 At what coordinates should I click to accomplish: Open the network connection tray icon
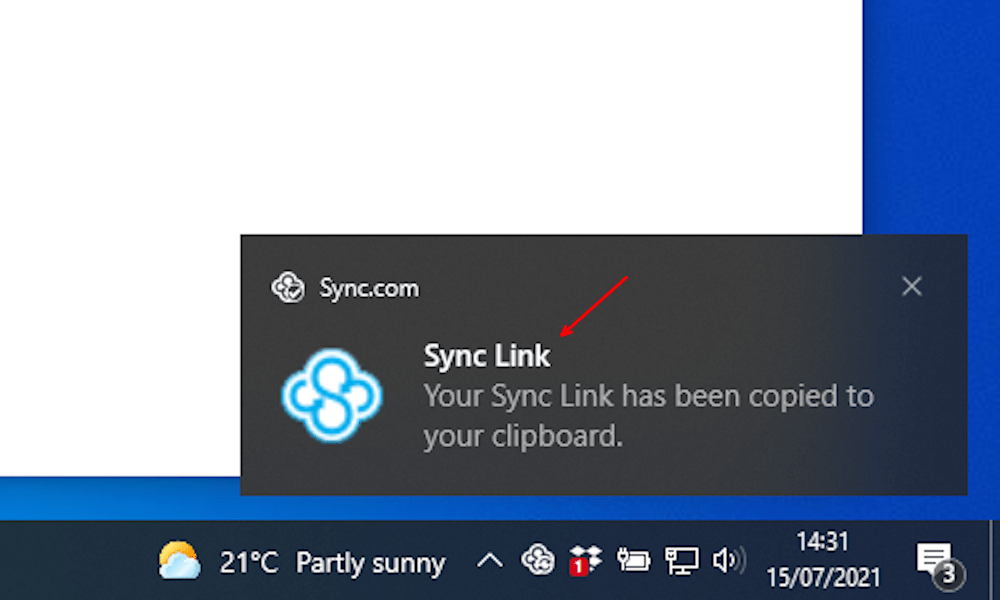682,561
